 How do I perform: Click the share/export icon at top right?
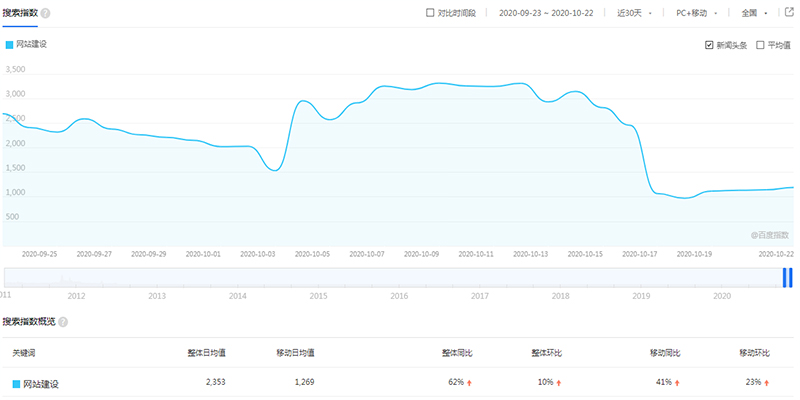[x=787, y=13]
